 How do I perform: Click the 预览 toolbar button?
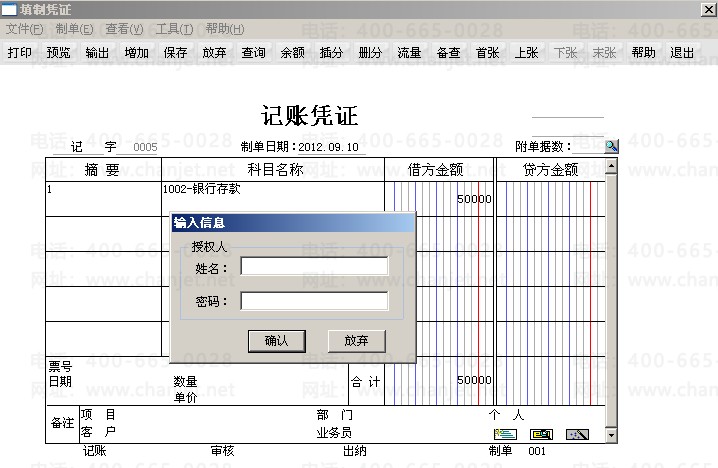[59, 53]
